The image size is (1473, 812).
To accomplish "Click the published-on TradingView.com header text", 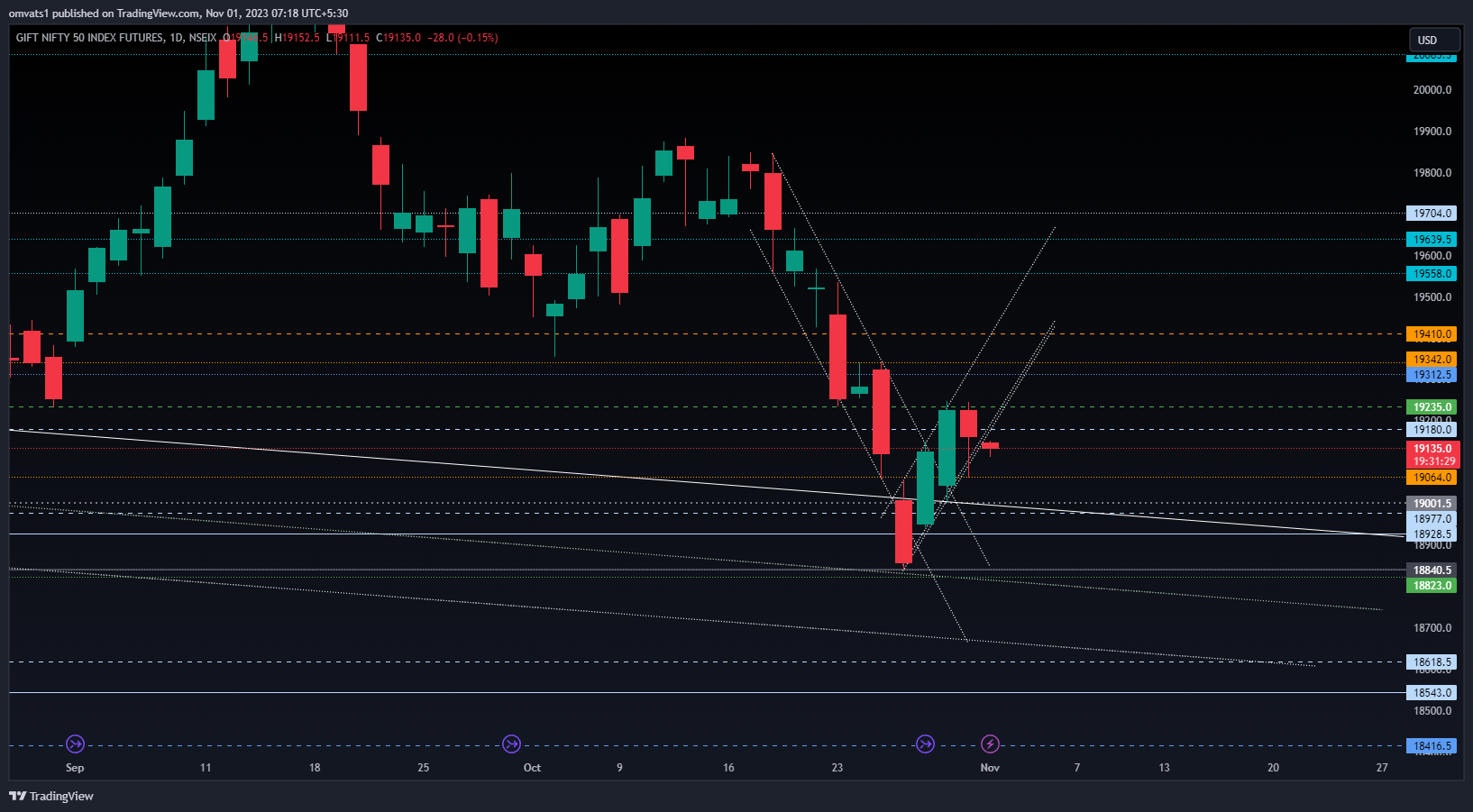I will click(x=178, y=14).
